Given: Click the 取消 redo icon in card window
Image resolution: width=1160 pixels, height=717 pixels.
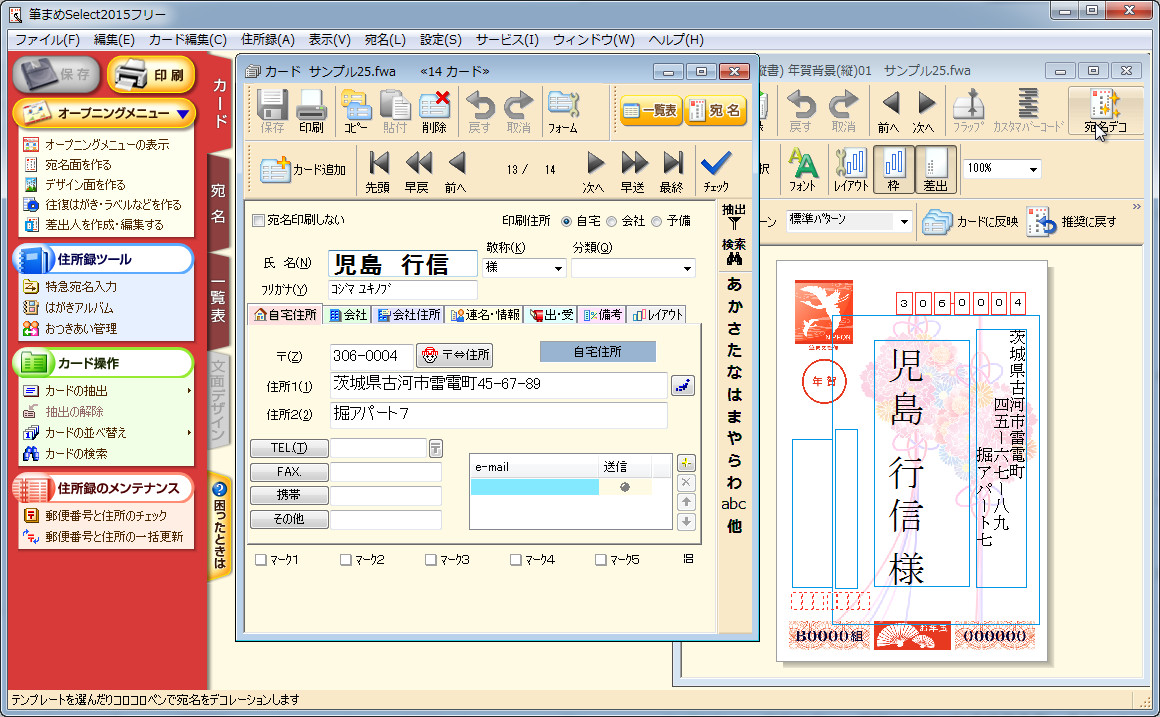Looking at the screenshot, I should (519, 111).
